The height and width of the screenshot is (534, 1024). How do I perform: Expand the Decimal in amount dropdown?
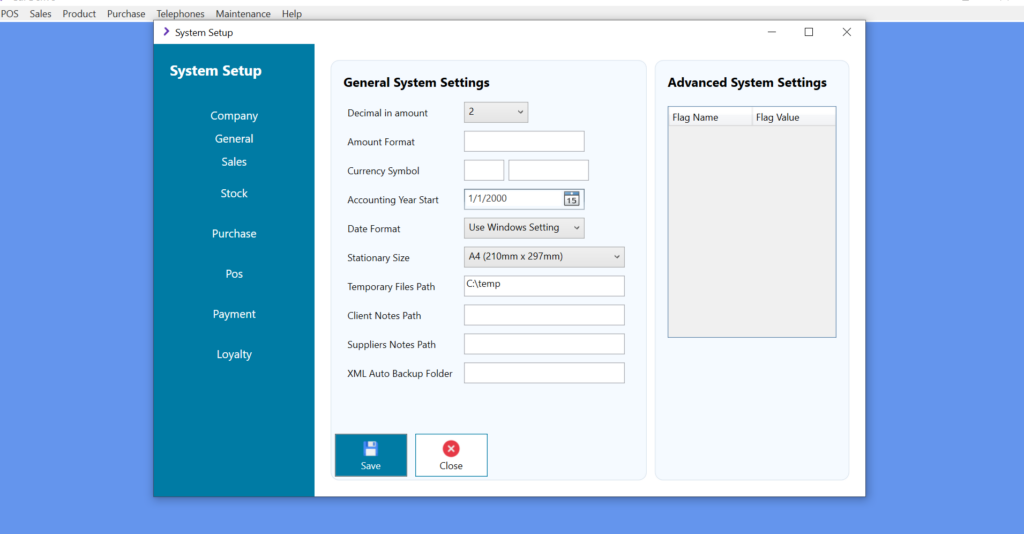pyautogui.click(x=520, y=113)
